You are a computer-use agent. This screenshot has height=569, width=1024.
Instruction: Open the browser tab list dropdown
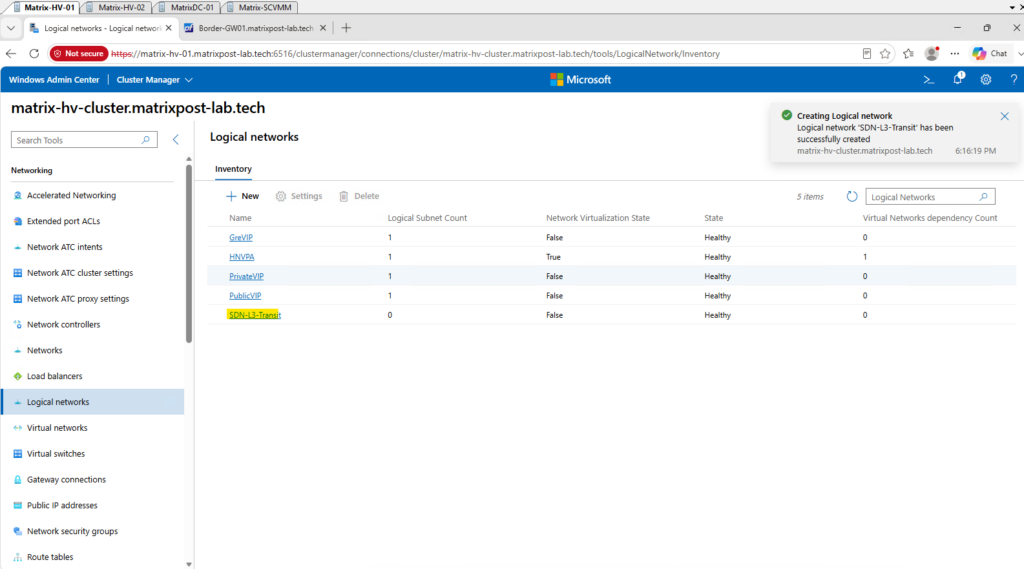click(x=11, y=28)
